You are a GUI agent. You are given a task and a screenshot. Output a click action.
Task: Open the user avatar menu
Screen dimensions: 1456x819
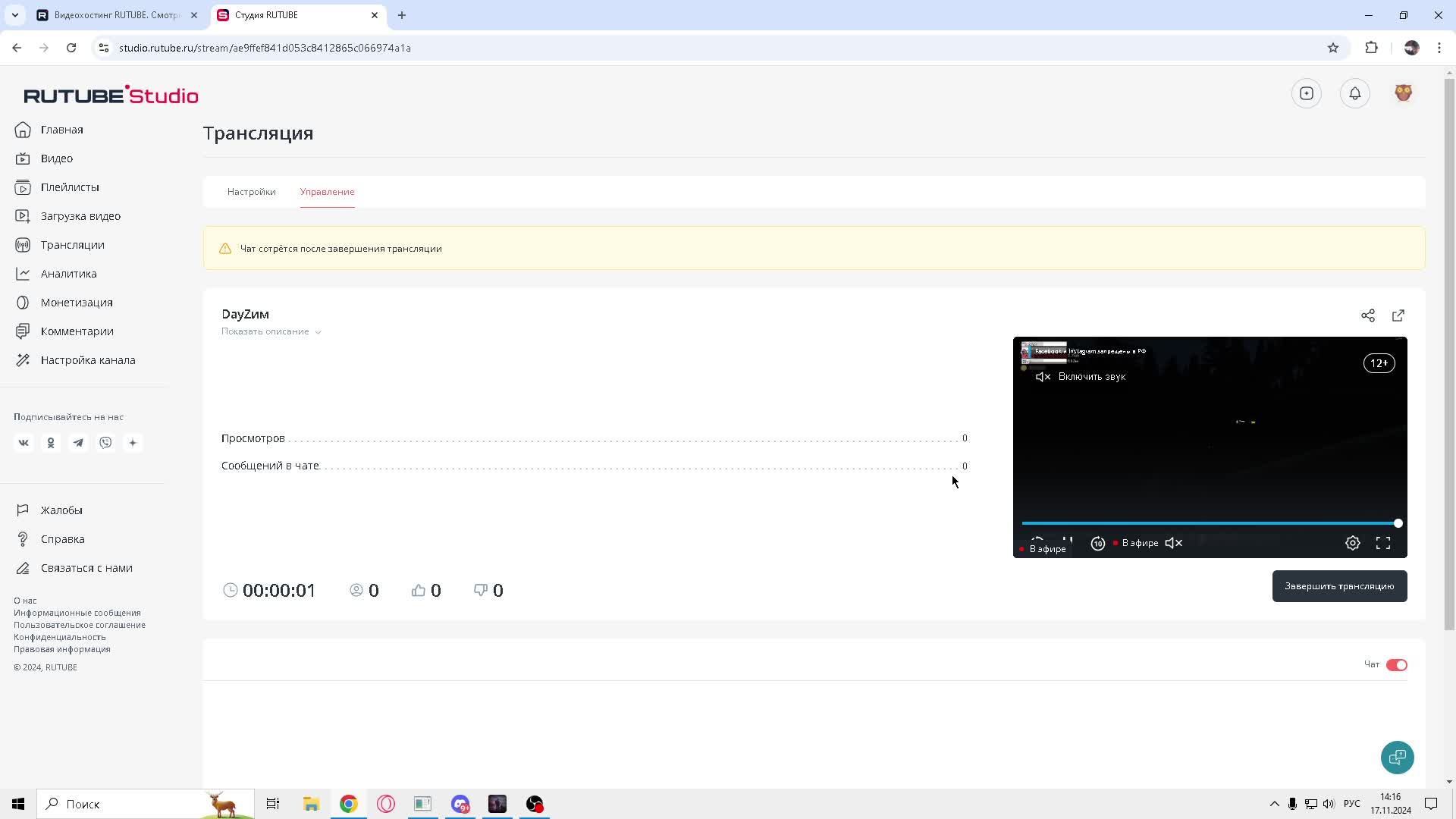1403,93
